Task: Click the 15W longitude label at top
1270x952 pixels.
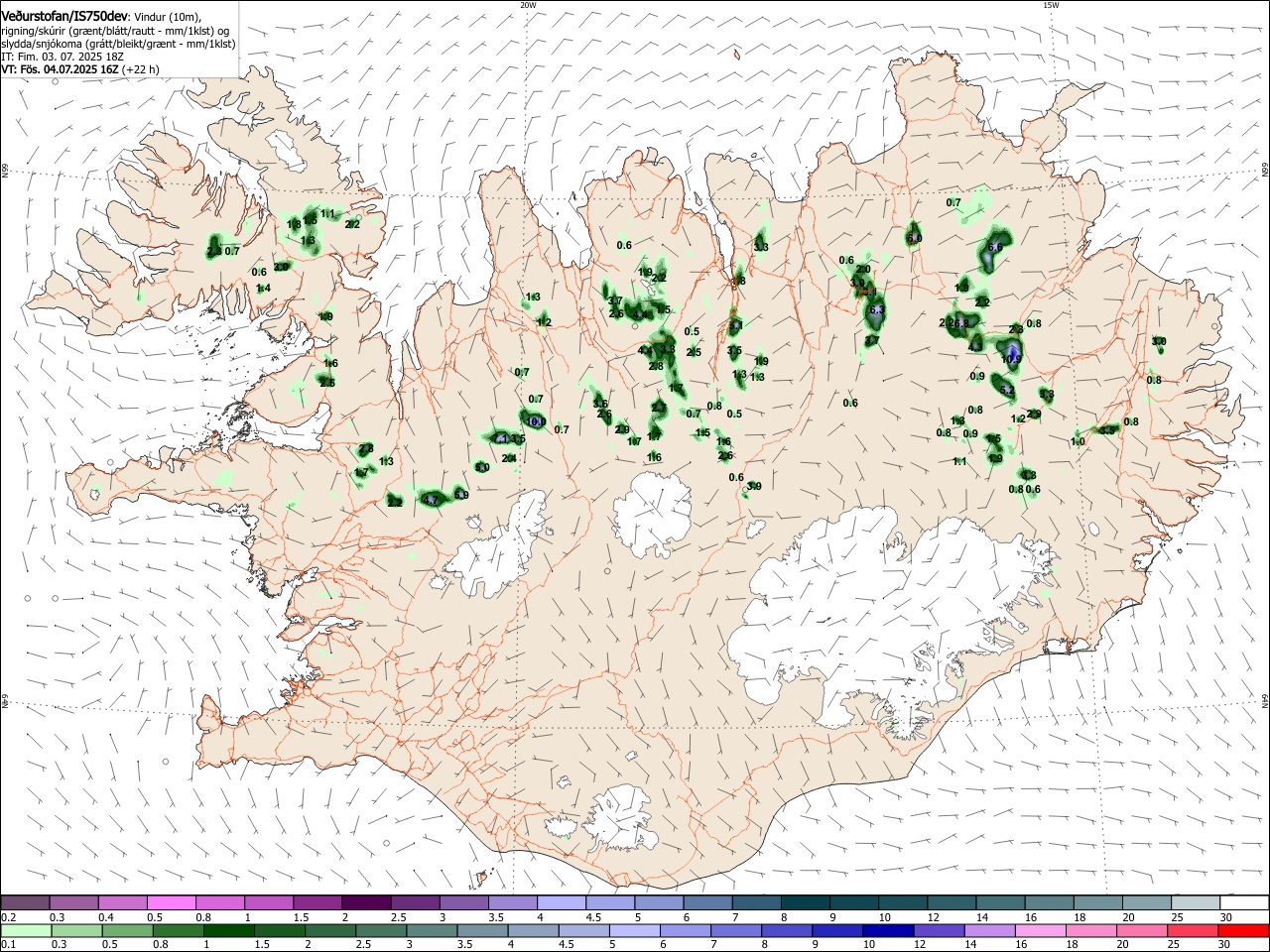Action: [1051, 5]
